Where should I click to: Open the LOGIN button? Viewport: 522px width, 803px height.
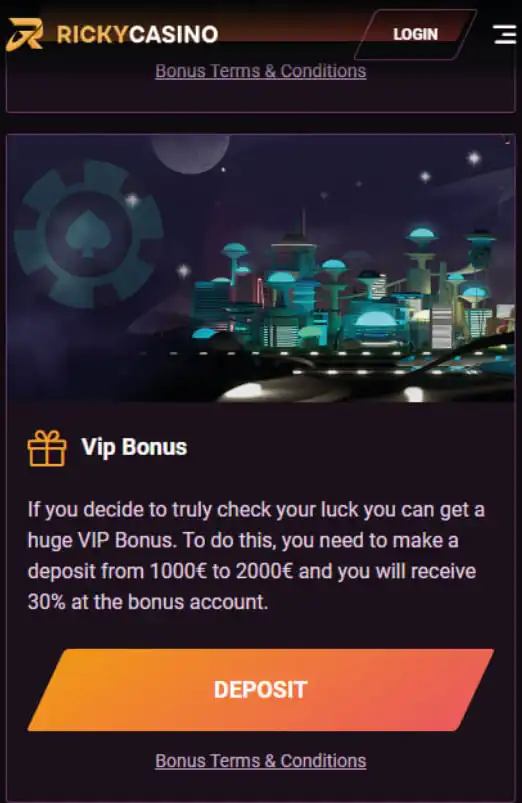415,34
